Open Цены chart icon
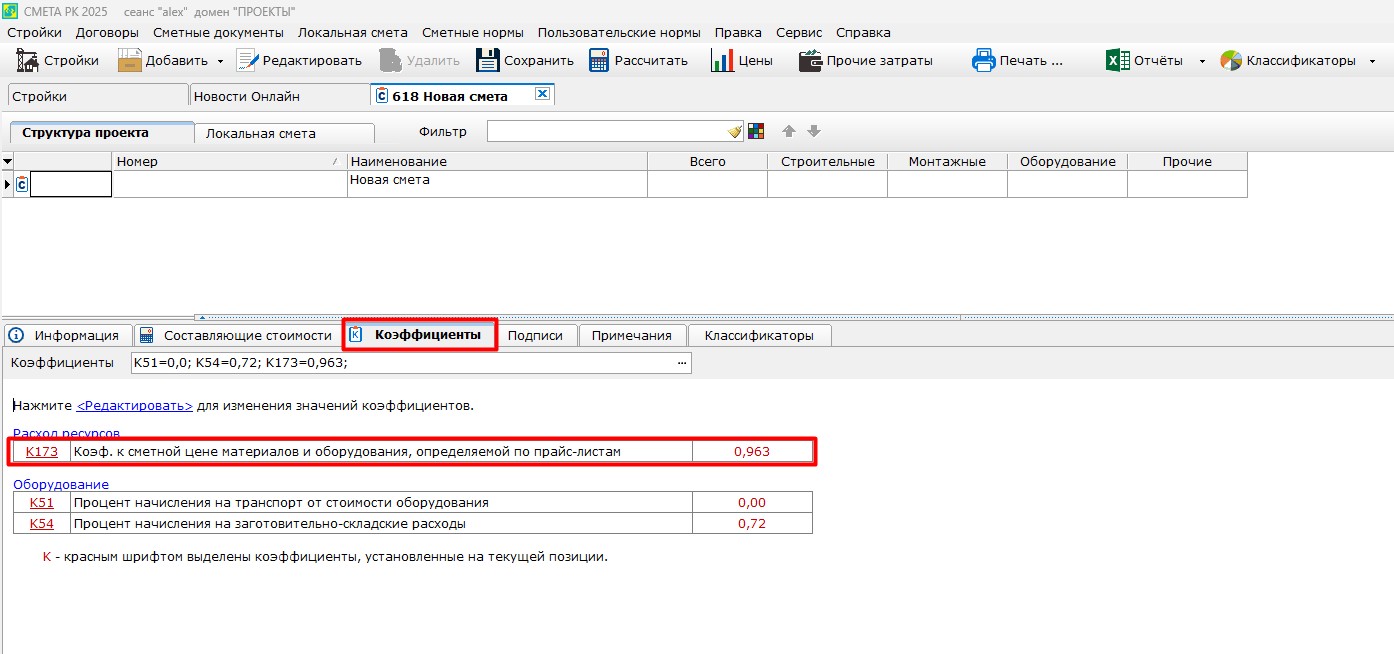 pos(722,60)
